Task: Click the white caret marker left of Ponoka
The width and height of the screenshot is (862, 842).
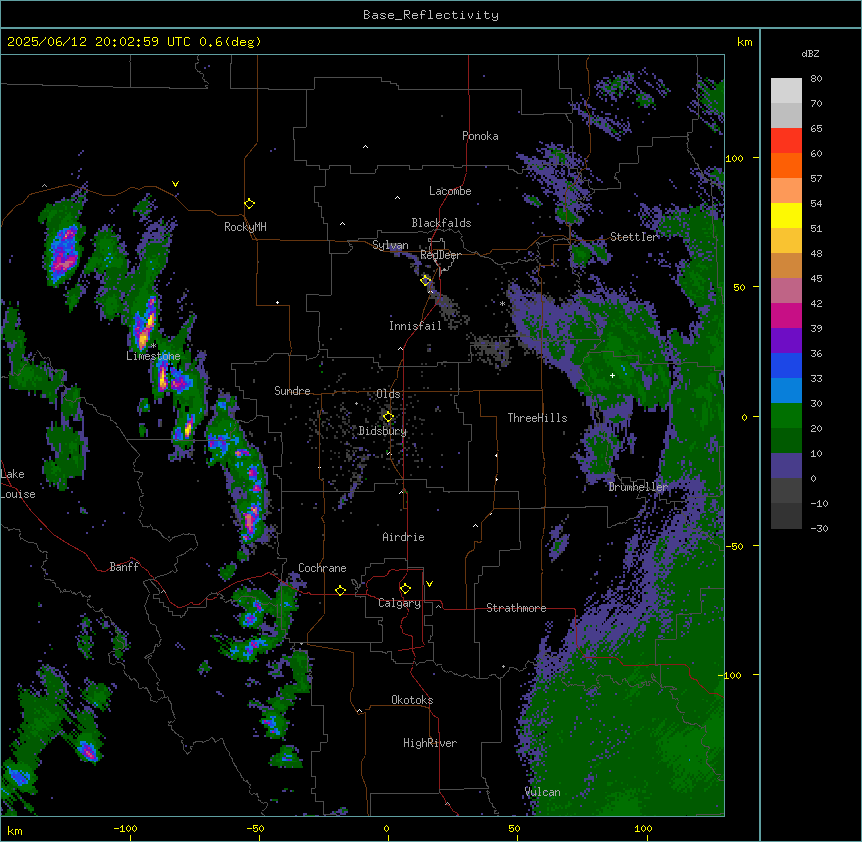Action: (365, 147)
